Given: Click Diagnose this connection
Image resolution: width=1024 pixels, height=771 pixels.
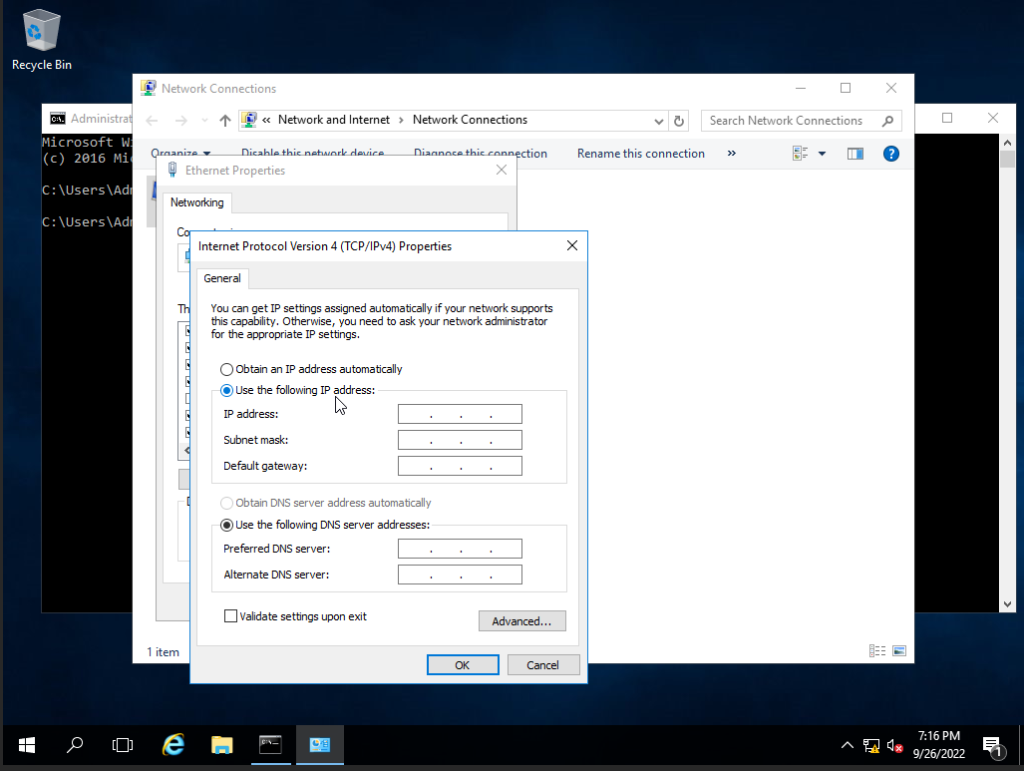Looking at the screenshot, I should pos(480,153).
